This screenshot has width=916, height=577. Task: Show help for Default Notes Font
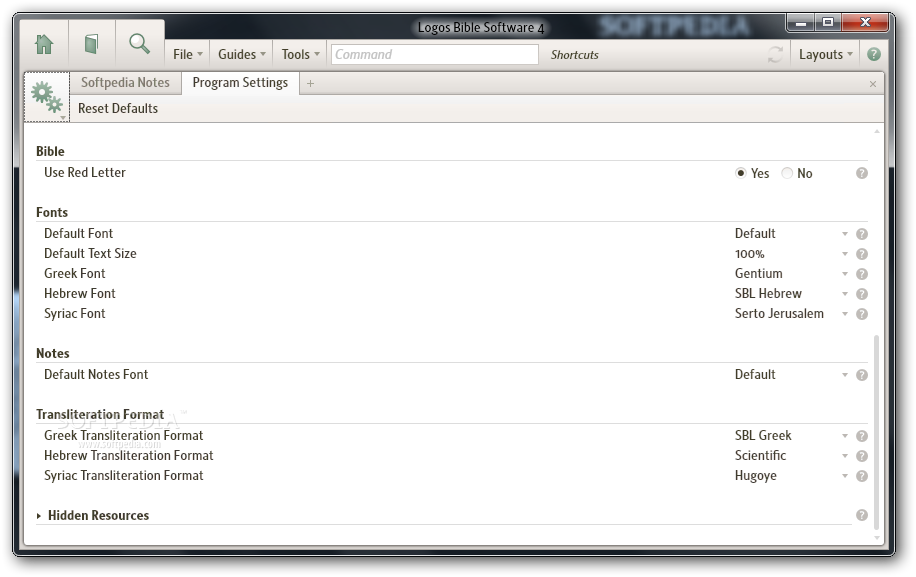(x=862, y=375)
